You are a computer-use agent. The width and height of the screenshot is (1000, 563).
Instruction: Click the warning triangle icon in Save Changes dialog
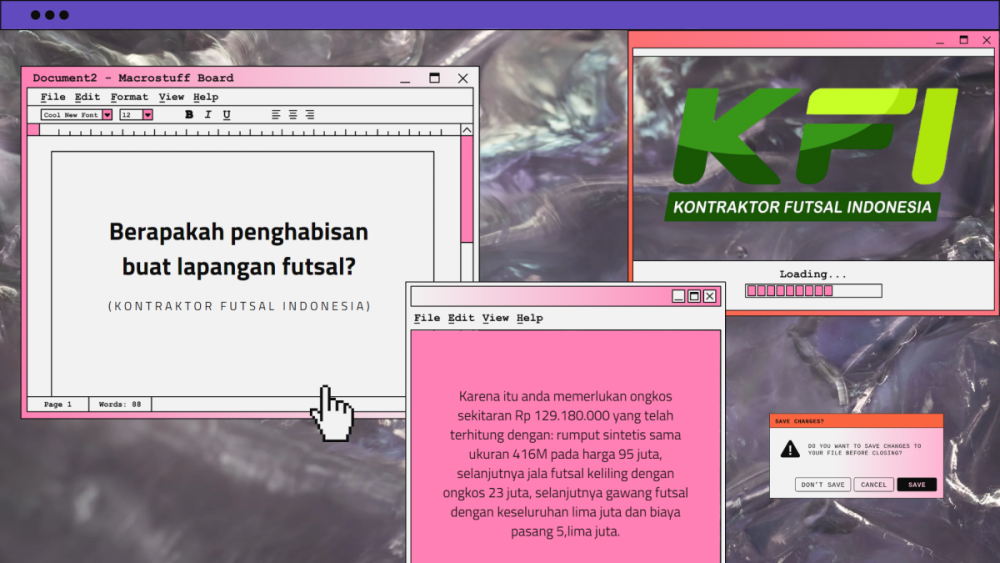point(790,449)
